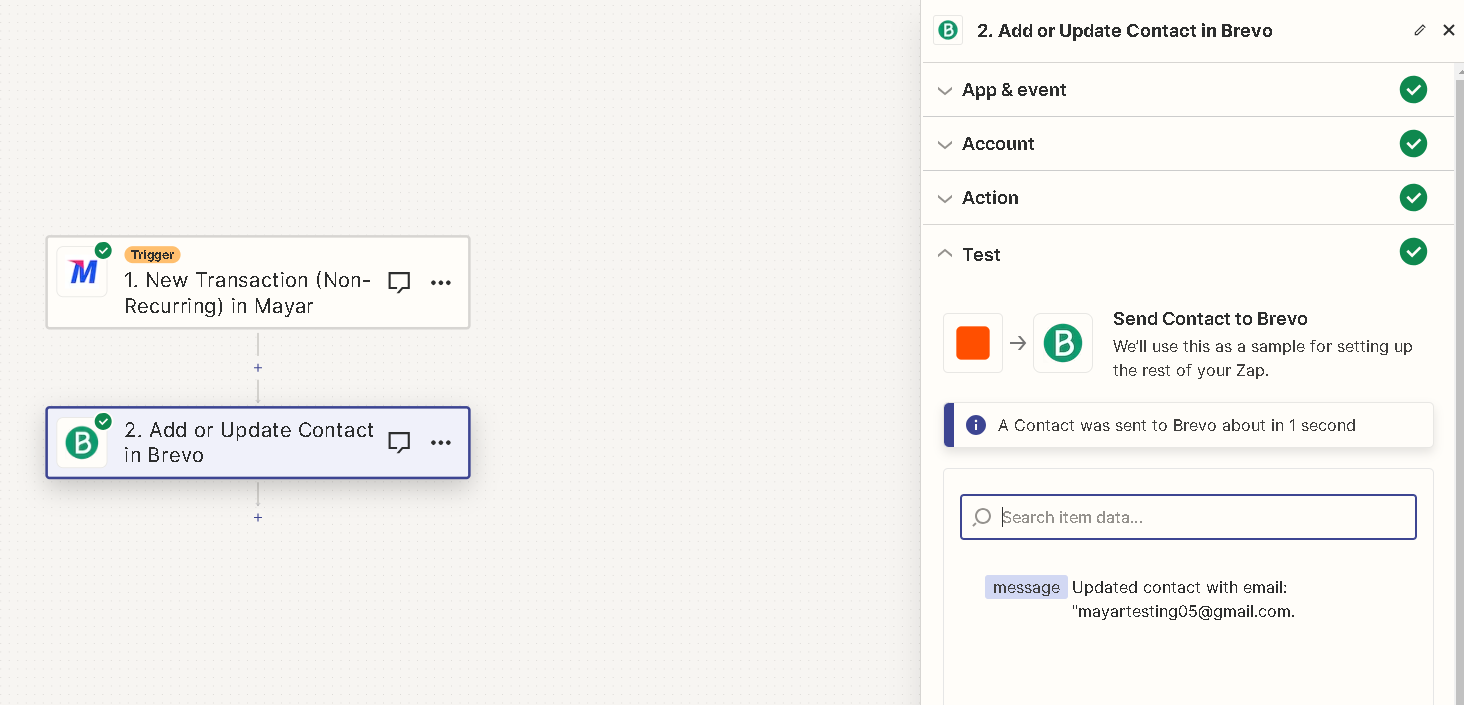Screen dimensions: 1464x705
Task: Click the Brevo logo in panel header
Action: 947,31
